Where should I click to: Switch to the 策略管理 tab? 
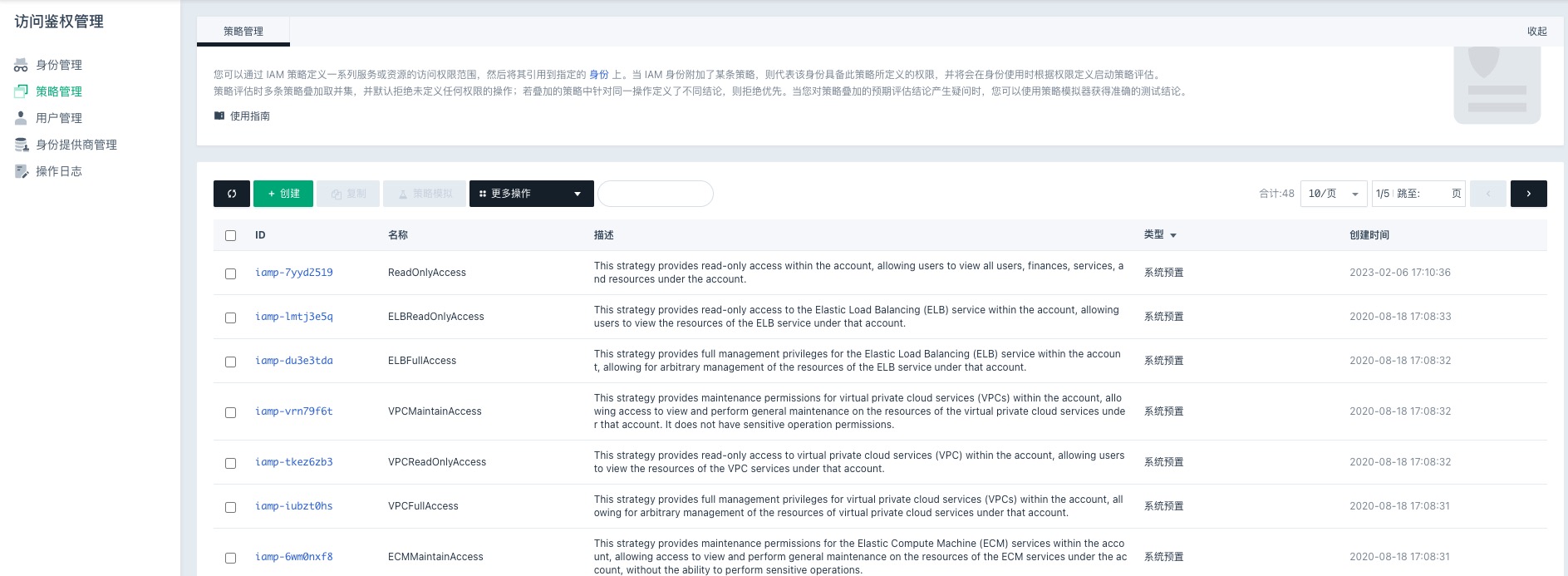pos(243,31)
